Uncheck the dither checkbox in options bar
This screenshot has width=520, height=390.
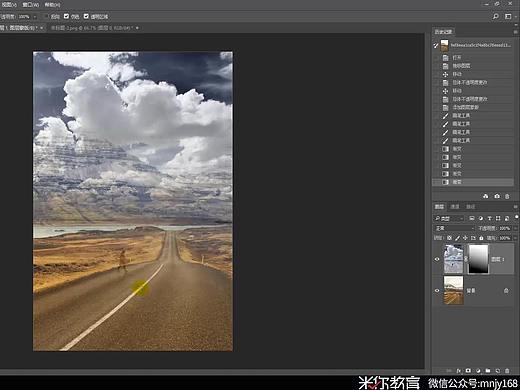point(66,16)
